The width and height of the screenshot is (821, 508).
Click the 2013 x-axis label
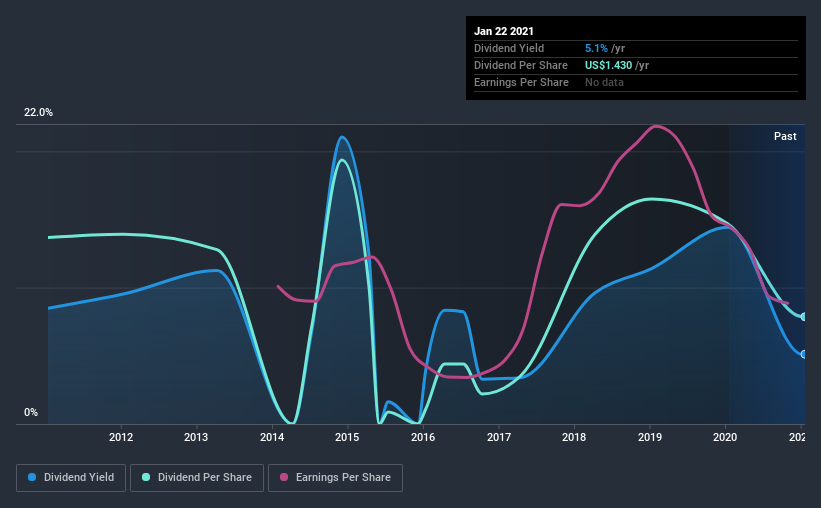point(196,437)
